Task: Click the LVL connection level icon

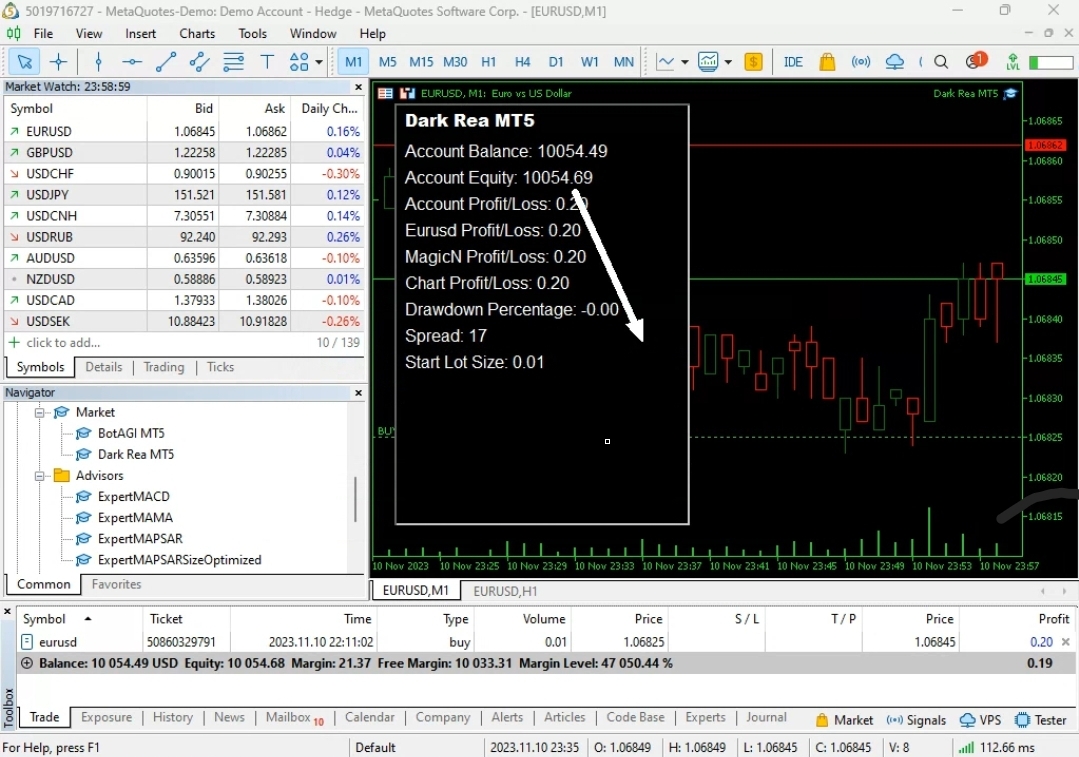Action: tap(1012, 62)
